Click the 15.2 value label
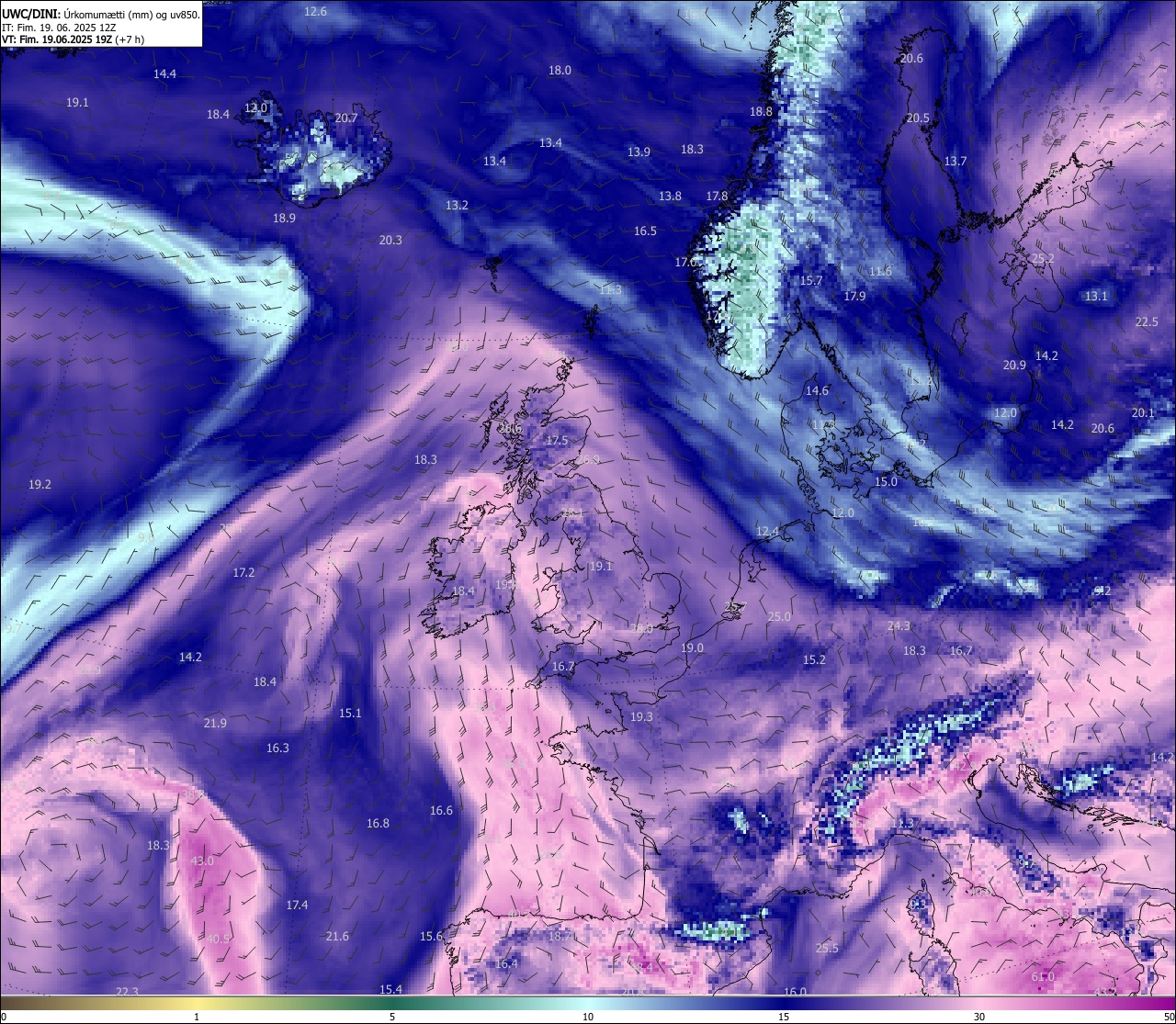 [x=814, y=659]
